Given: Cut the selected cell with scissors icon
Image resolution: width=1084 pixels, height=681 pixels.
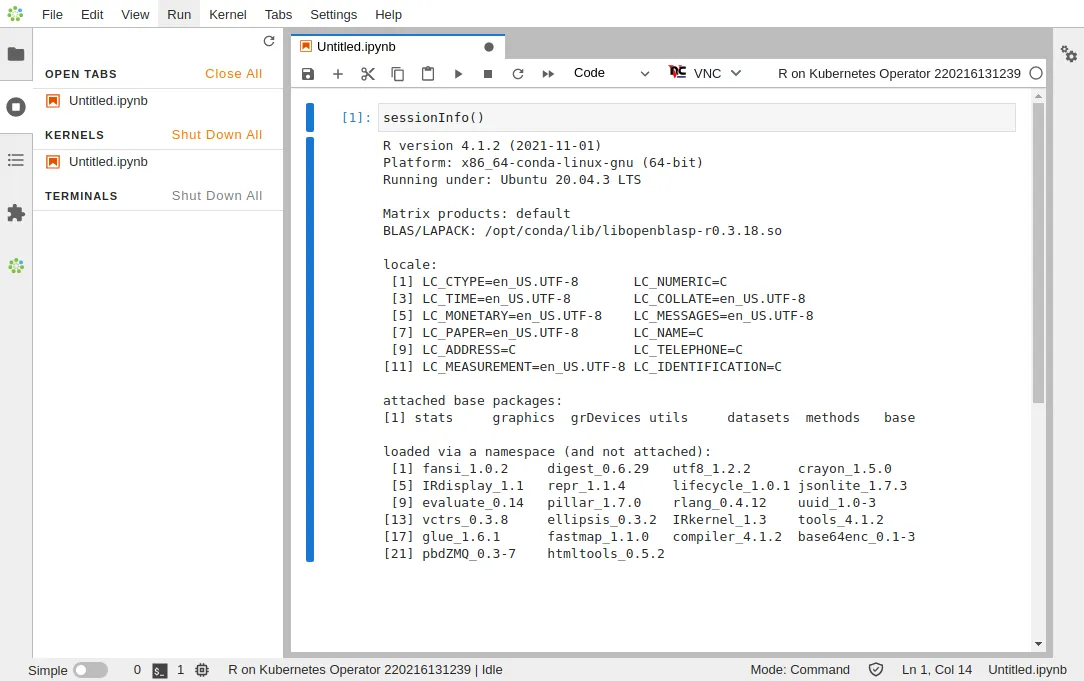Looking at the screenshot, I should tap(368, 74).
